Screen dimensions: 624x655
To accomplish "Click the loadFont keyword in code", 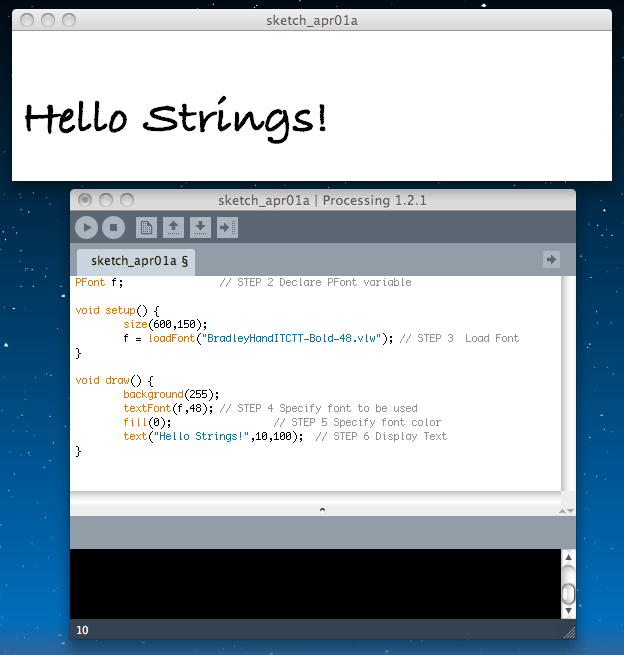I will coord(172,338).
